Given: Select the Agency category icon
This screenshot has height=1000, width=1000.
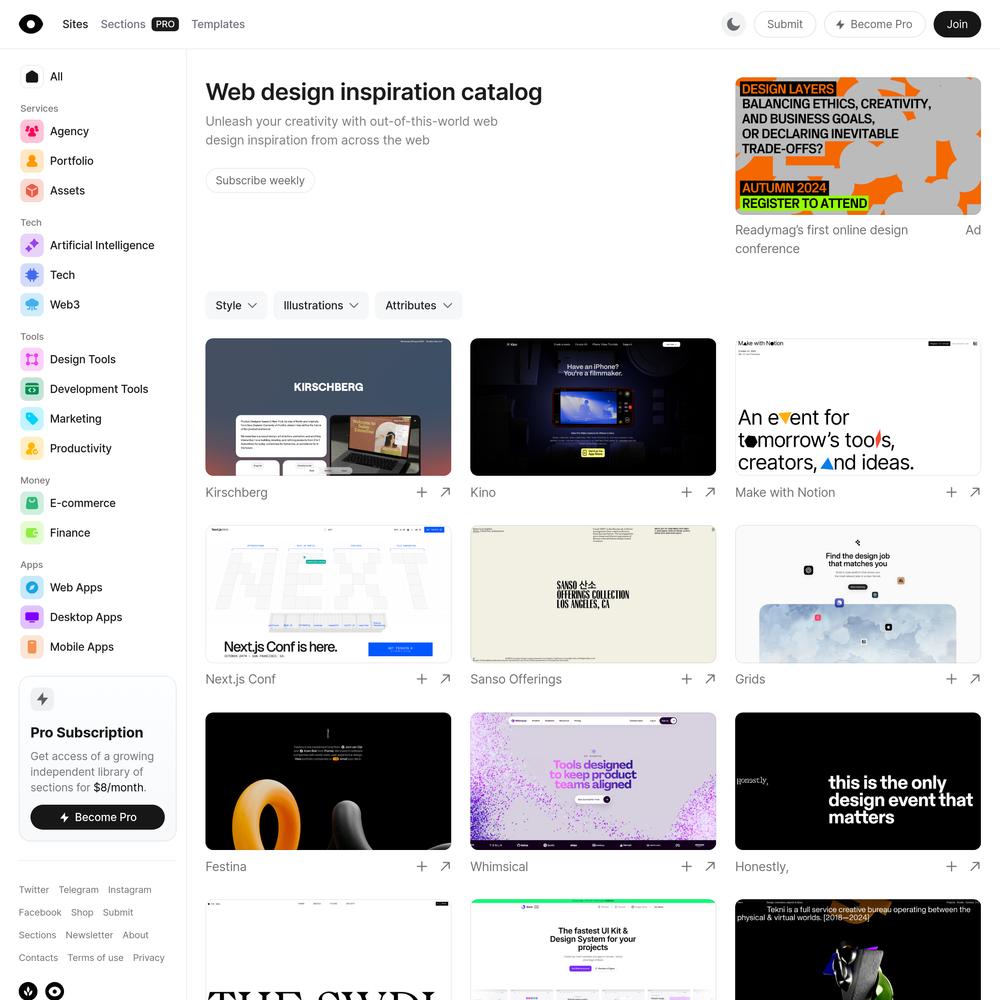Looking at the screenshot, I should (x=32, y=131).
